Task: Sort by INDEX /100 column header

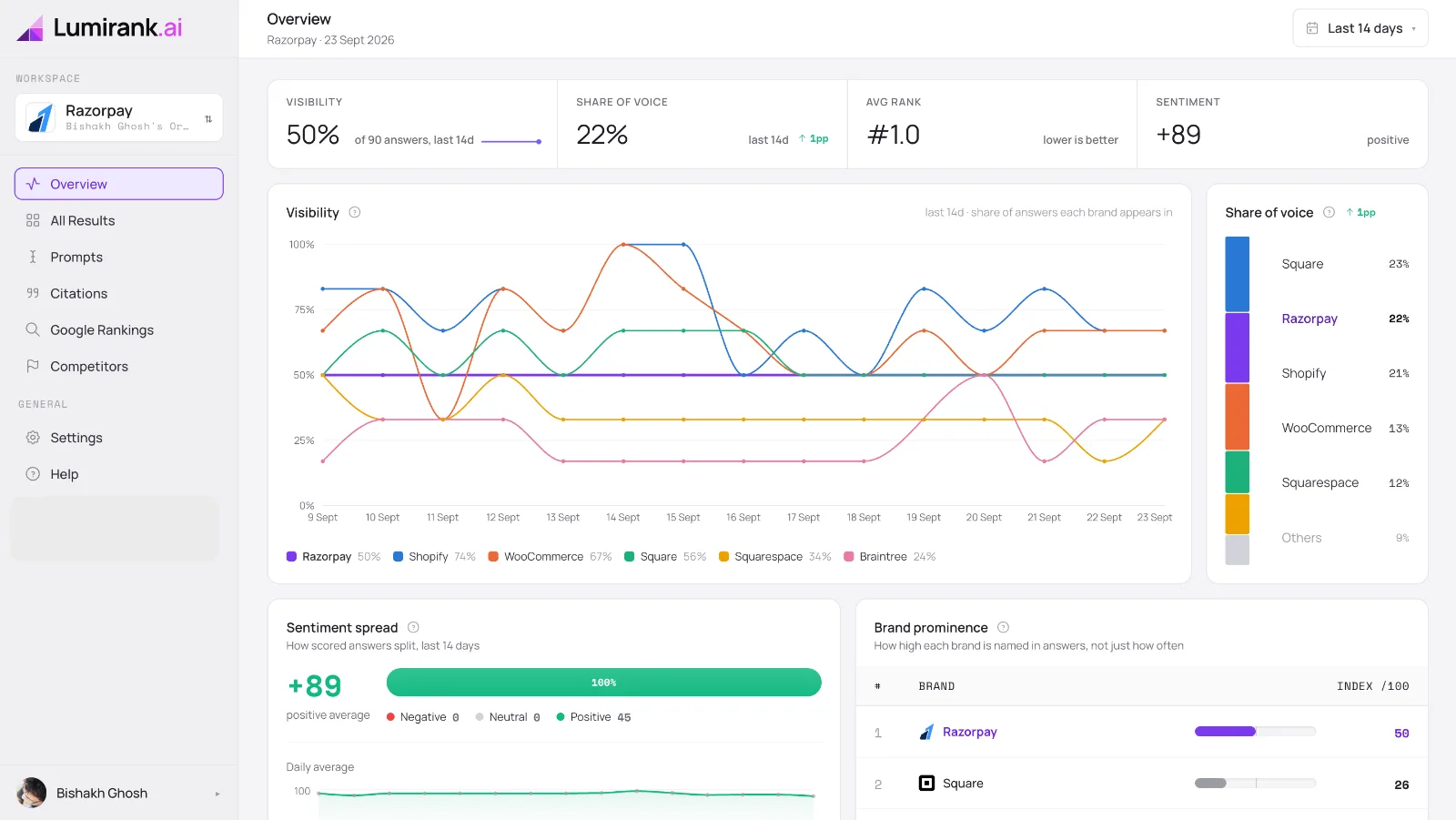Action: point(1372,686)
